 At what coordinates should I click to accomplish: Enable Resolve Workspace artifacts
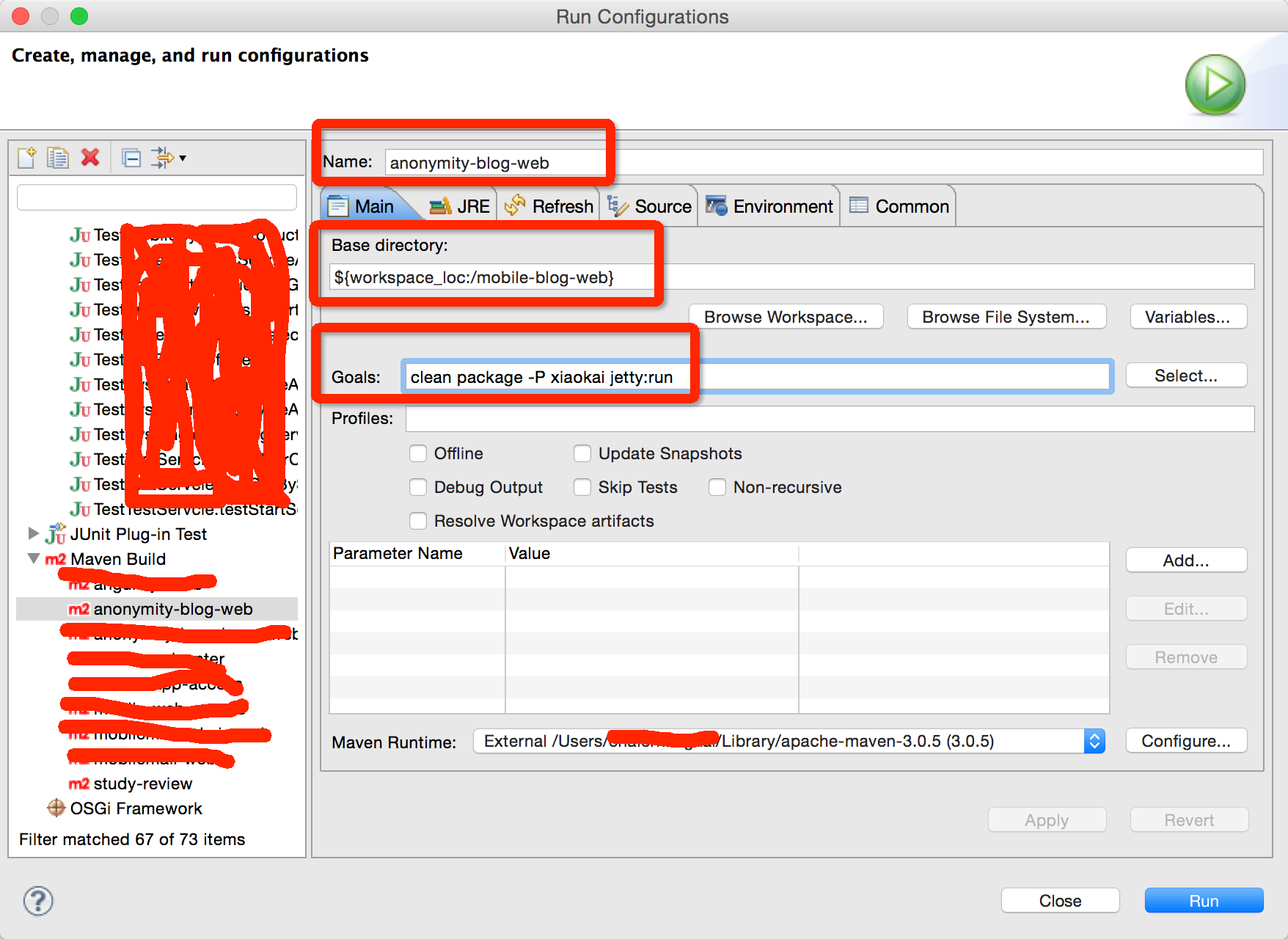[418, 521]
